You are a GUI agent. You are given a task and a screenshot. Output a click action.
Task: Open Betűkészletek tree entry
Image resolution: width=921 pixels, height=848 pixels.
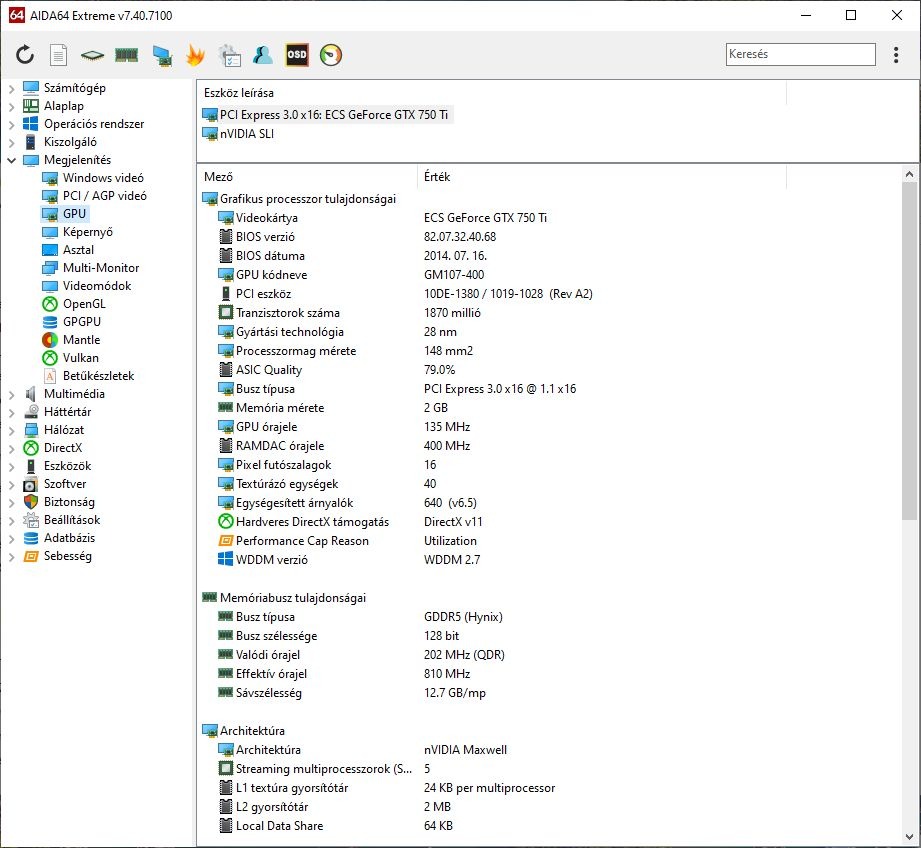[98, 376]
